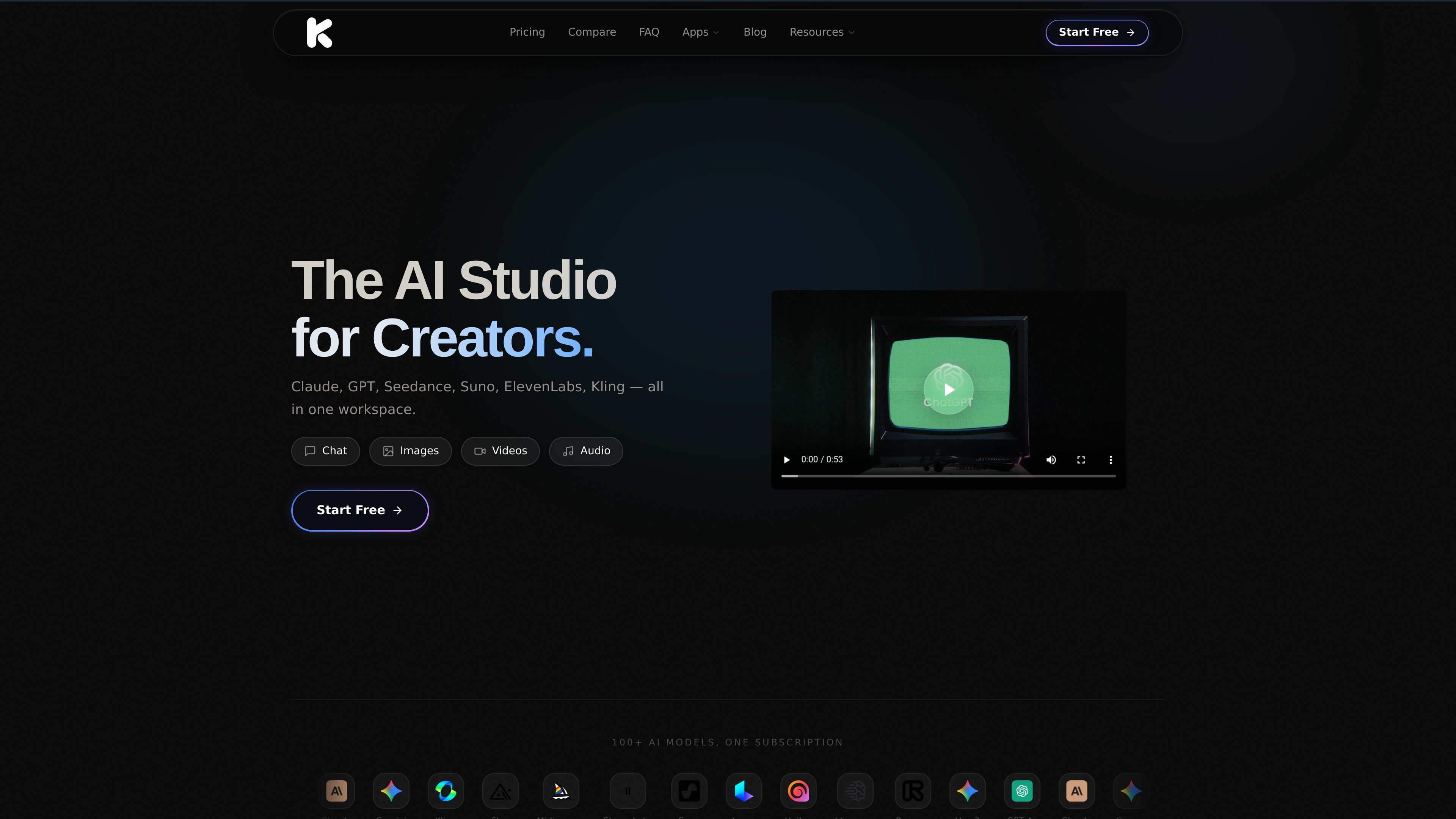Click the green GPT-4 model icon
The image size is (1456, 819).
pos(1022,791)
